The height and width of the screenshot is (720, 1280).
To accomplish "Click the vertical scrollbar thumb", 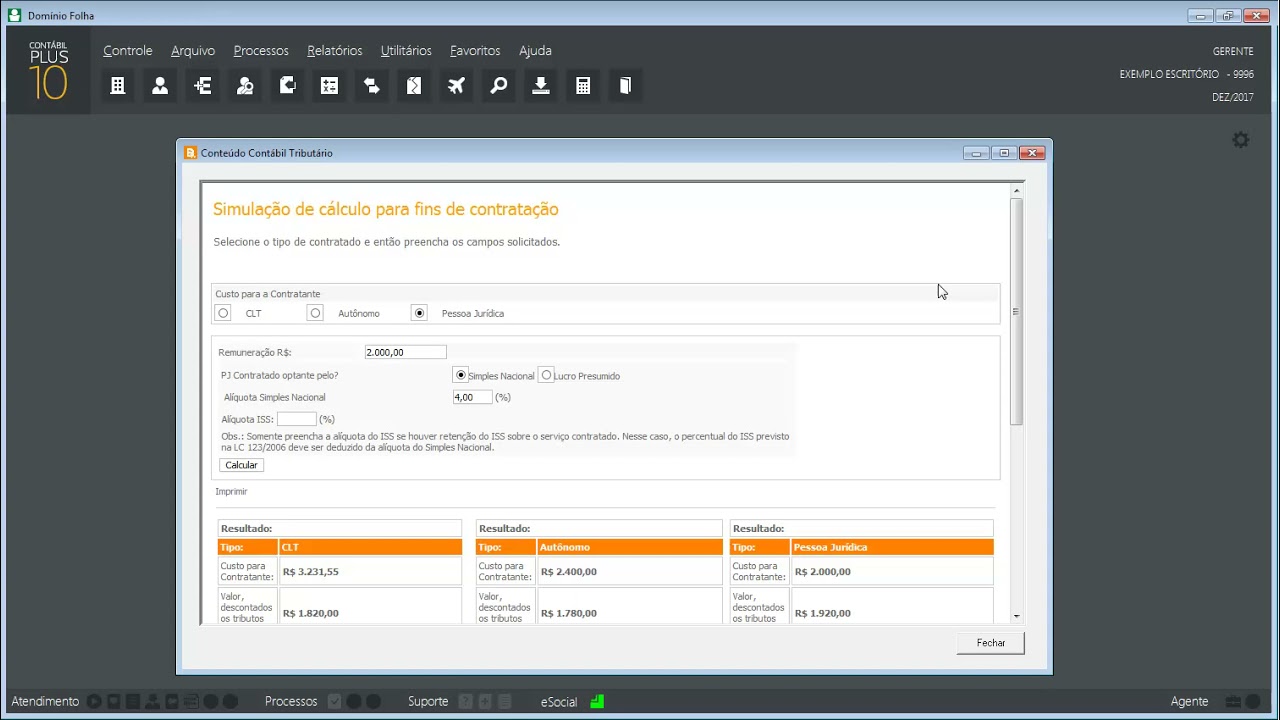I will [1017, 311].
